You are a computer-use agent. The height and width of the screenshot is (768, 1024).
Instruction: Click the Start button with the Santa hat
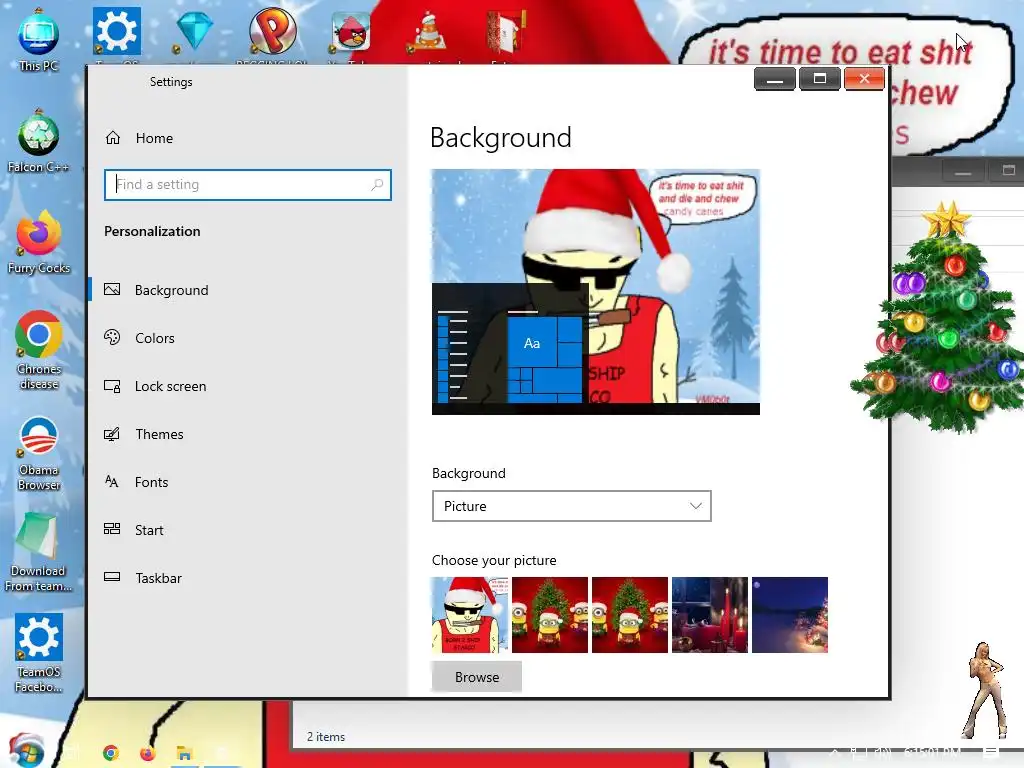(26, 750)
